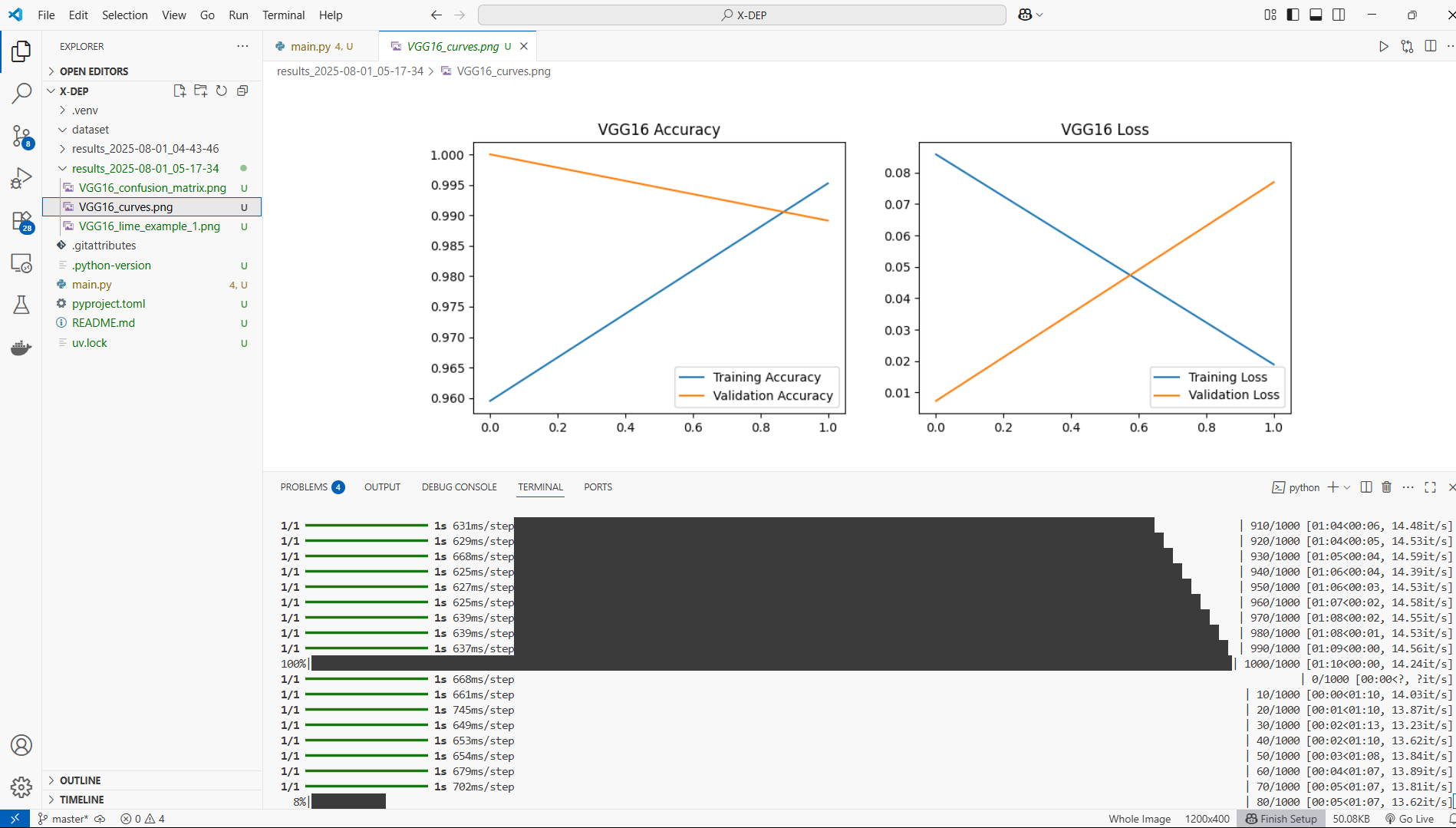Open Remote Explorer view icon
This screenshot has width=1456, height=828.
pyautogui.click(x=21, y=264)
